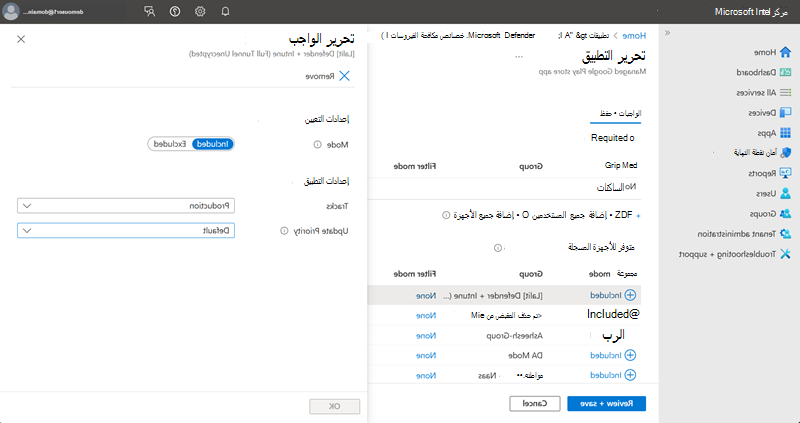The width and height of the screenshot is (800, 423).
Task: Open the Tracks dropdown showing Production
Action: [126, 206]
